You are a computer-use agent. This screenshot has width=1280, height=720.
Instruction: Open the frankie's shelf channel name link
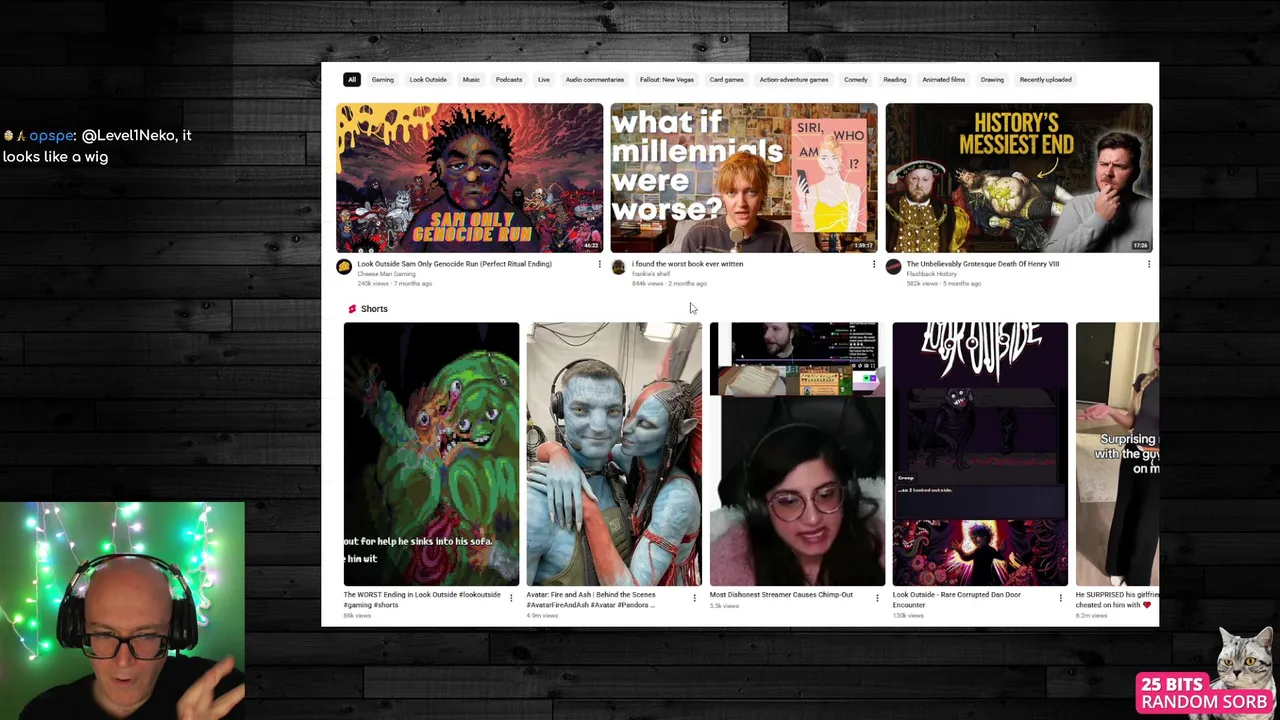tap(651, 274)
